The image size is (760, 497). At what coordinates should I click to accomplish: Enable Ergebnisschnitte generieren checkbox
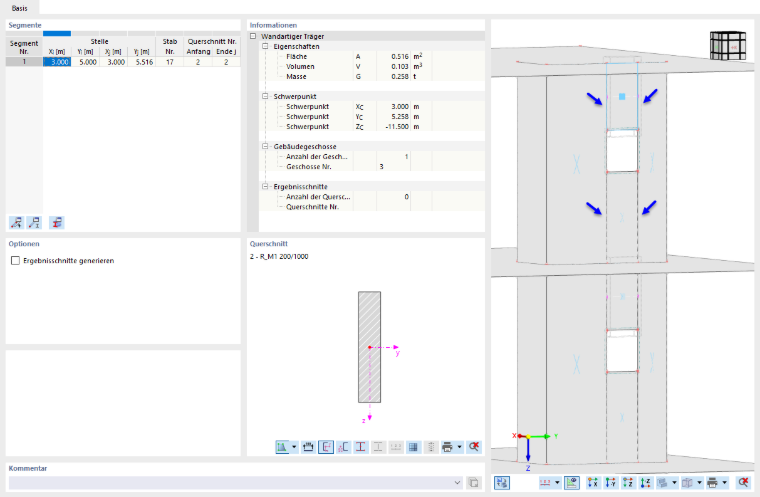(x=16, y=261)
